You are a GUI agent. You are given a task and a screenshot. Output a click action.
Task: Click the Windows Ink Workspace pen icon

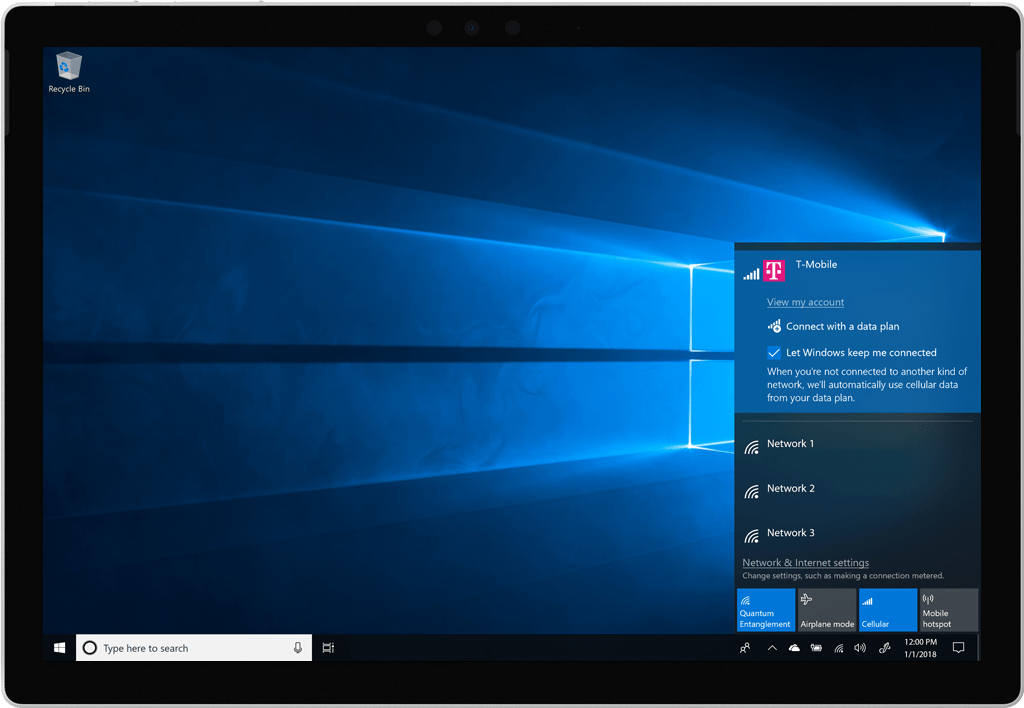[x=884, y=648]
